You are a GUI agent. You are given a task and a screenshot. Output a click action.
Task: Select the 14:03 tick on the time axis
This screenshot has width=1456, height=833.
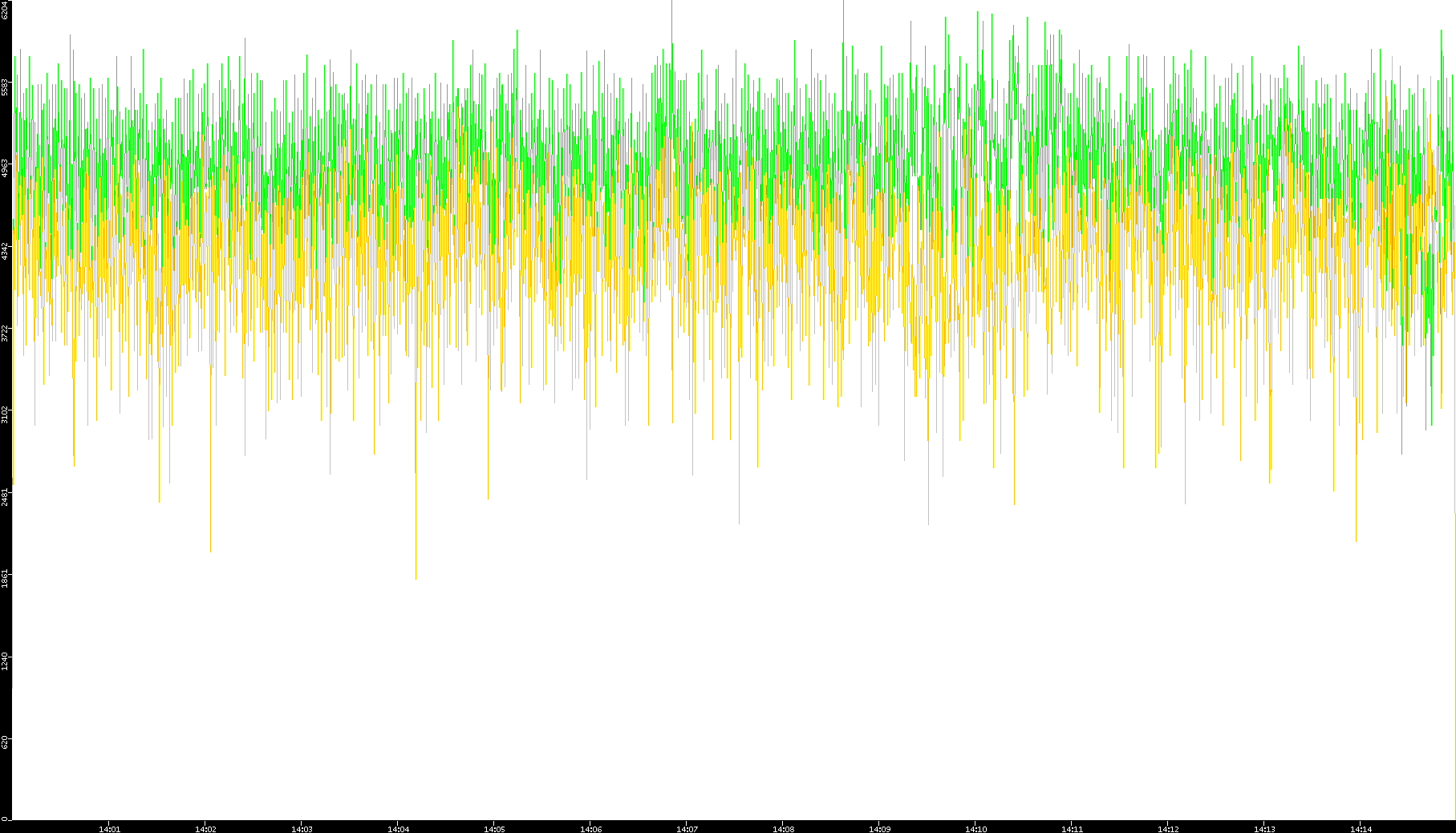coord(302,829)
